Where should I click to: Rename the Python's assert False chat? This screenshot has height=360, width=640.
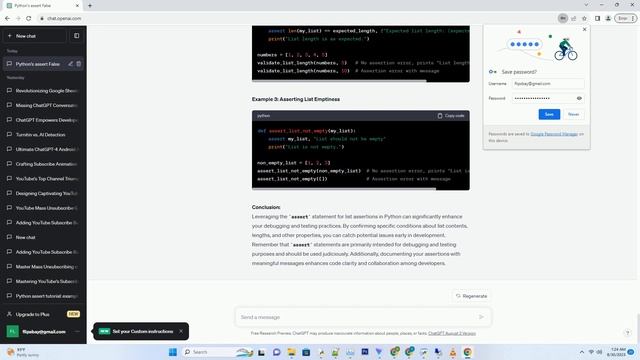pos(71,64)
